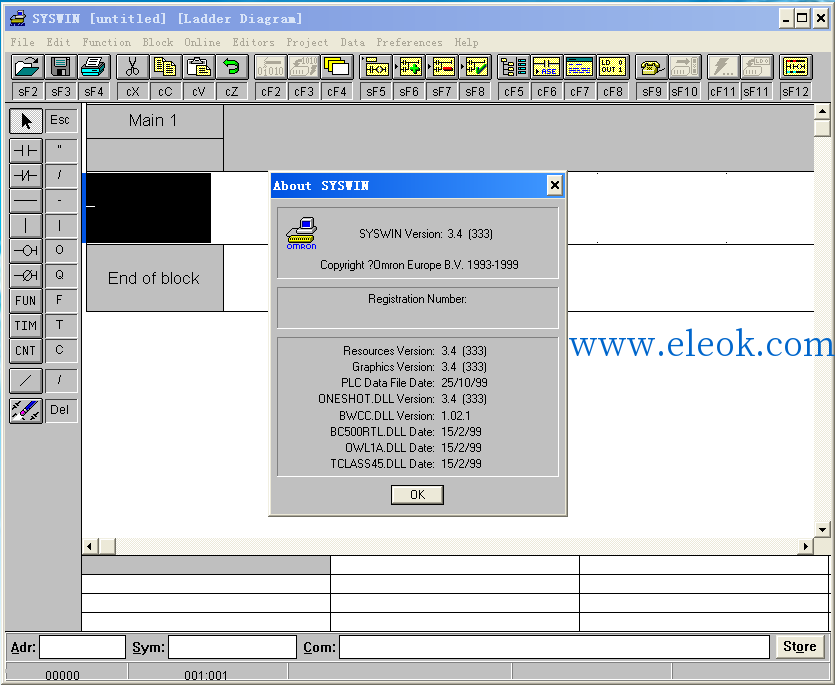The width and height of the screenshot is (835, 685).
Task: Click the Print icon
Action: click(93, 67)
